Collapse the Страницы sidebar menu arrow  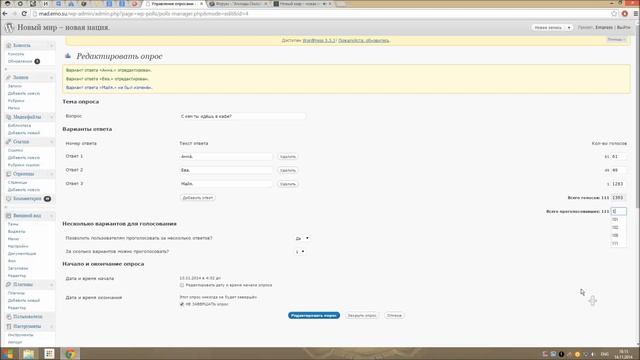click(51, 174)
